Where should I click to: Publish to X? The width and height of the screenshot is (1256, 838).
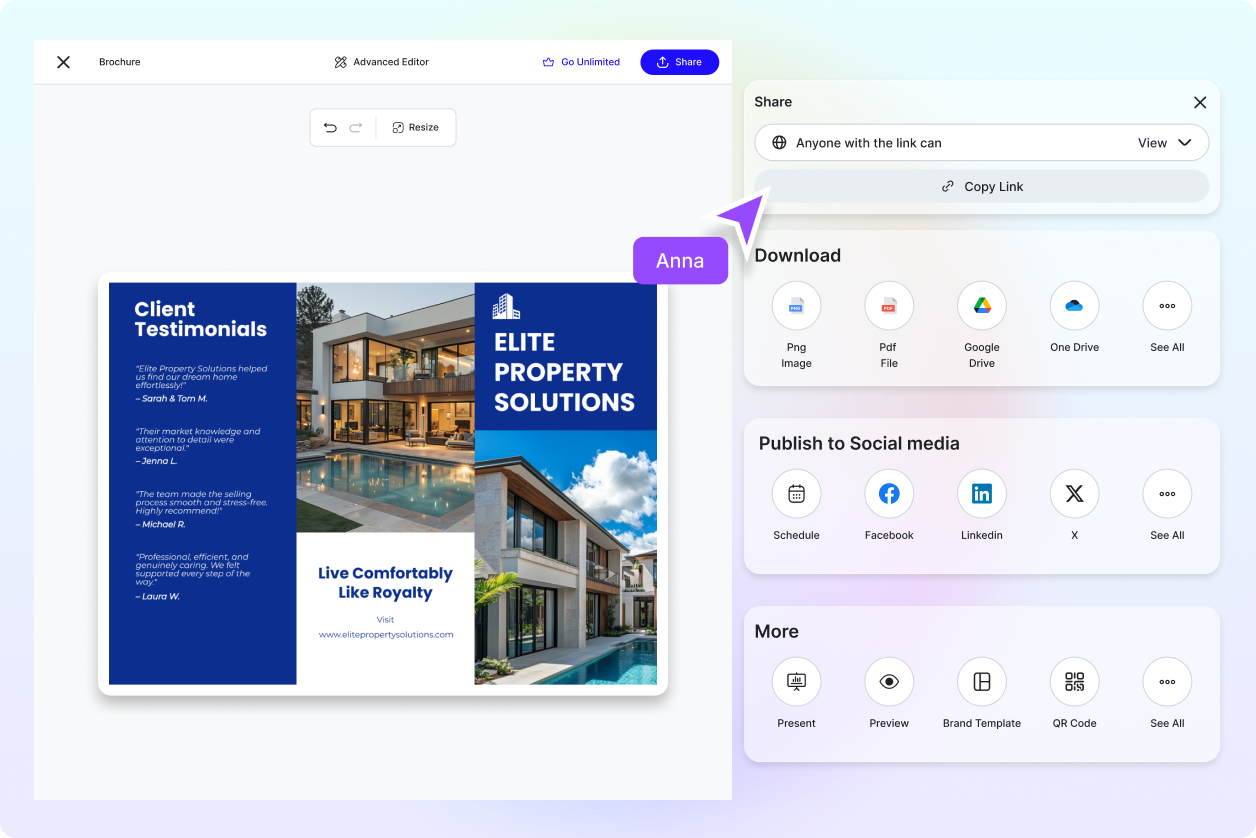pyautogui.click(x=1074, y=494)
